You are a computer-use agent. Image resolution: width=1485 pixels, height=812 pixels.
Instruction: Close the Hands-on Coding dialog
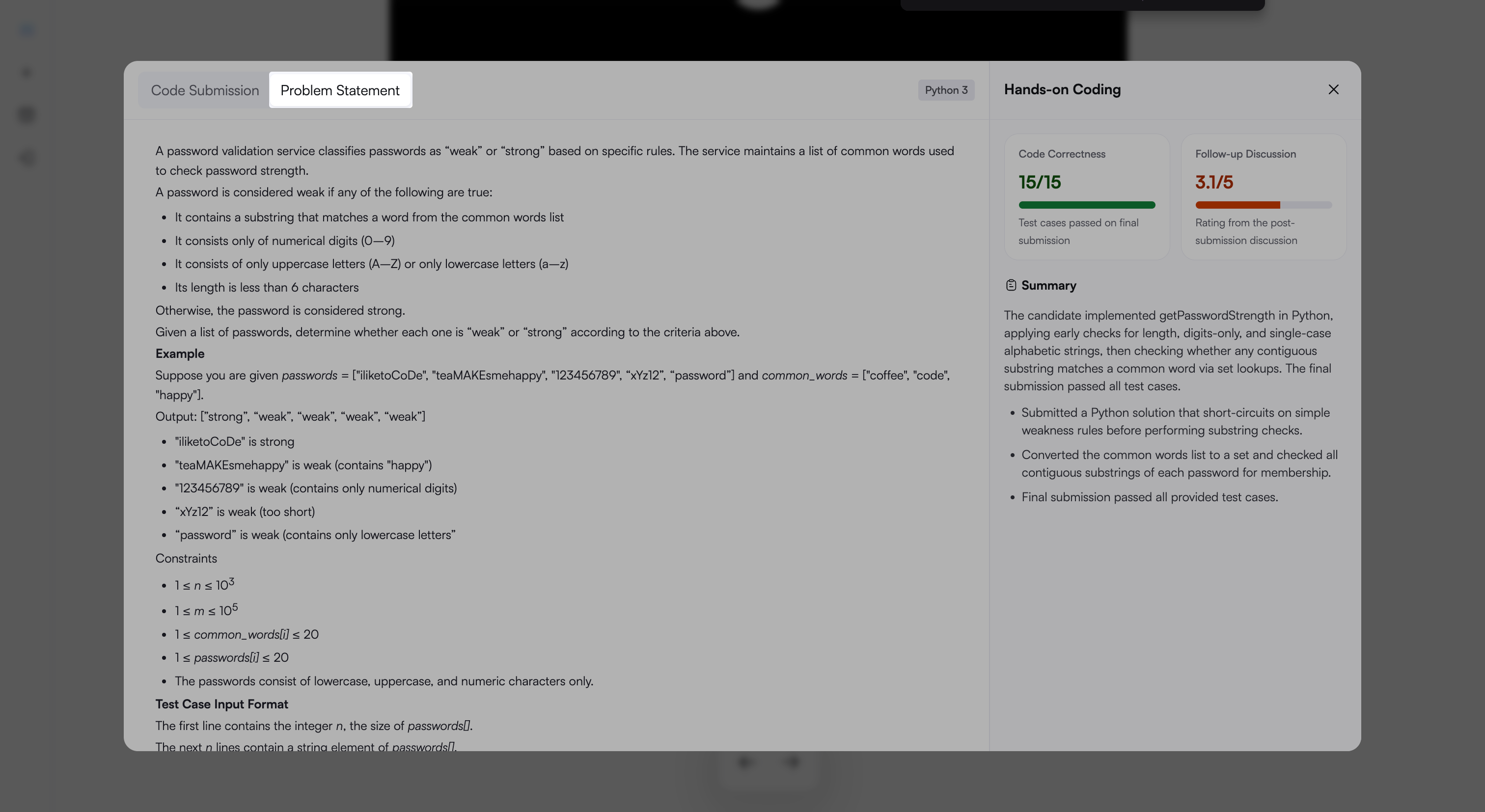click(x=1333, y=89)
